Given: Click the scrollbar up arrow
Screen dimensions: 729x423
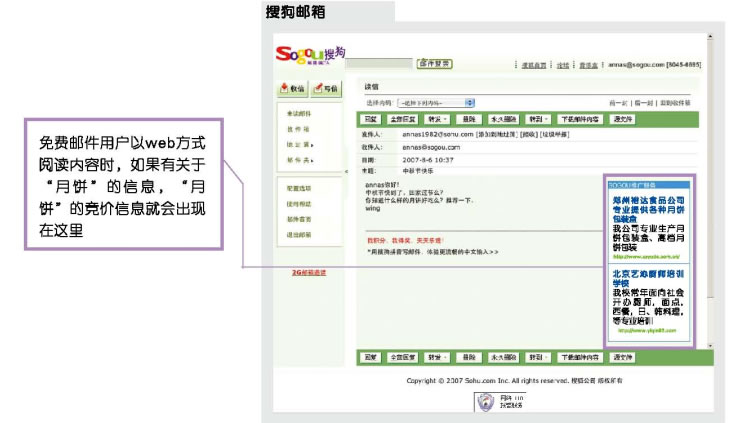Looking at the screenshot, I should coord(710,36).
